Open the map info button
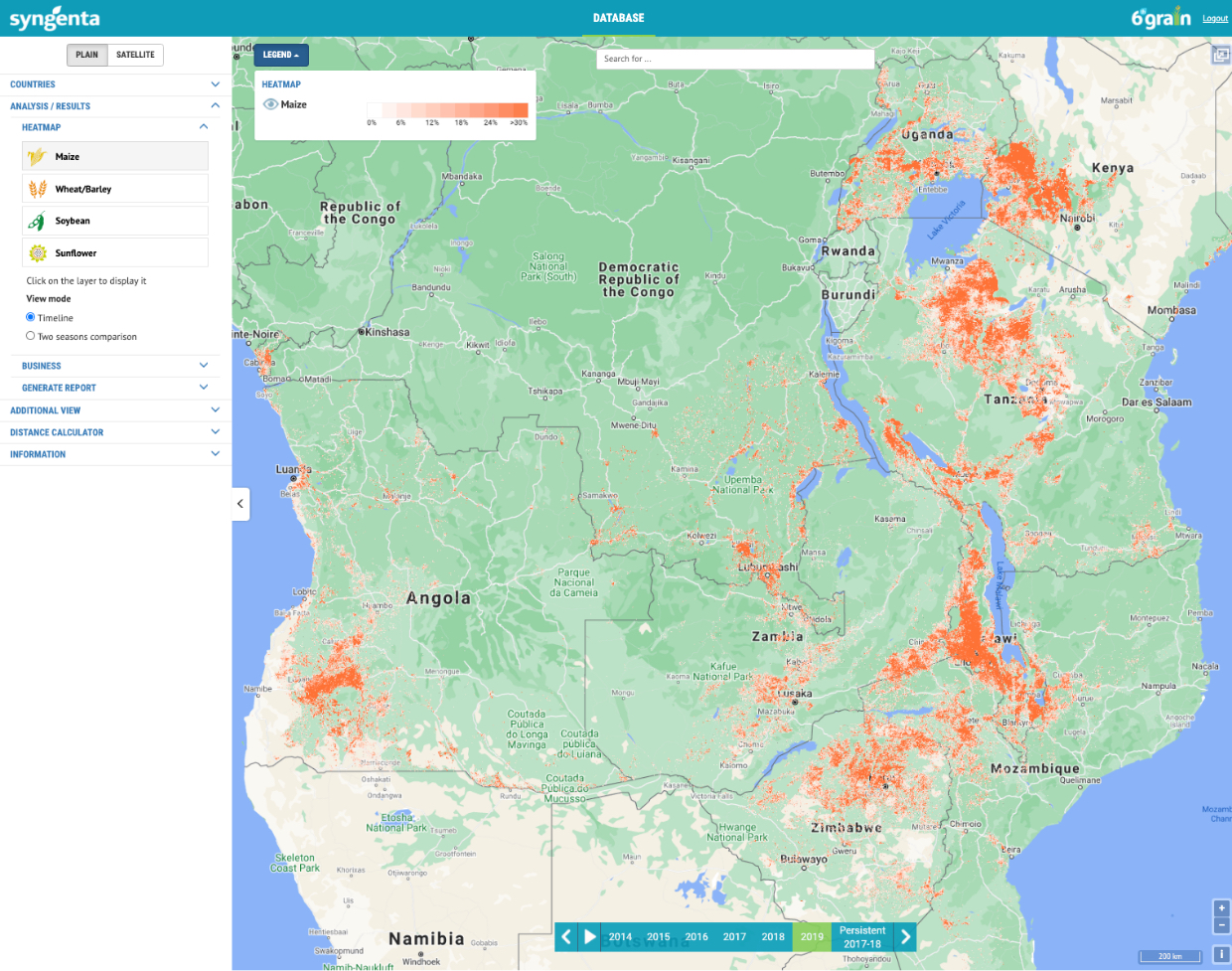Viewport: 1232px width, 971px height. (x=1221, y=955)
